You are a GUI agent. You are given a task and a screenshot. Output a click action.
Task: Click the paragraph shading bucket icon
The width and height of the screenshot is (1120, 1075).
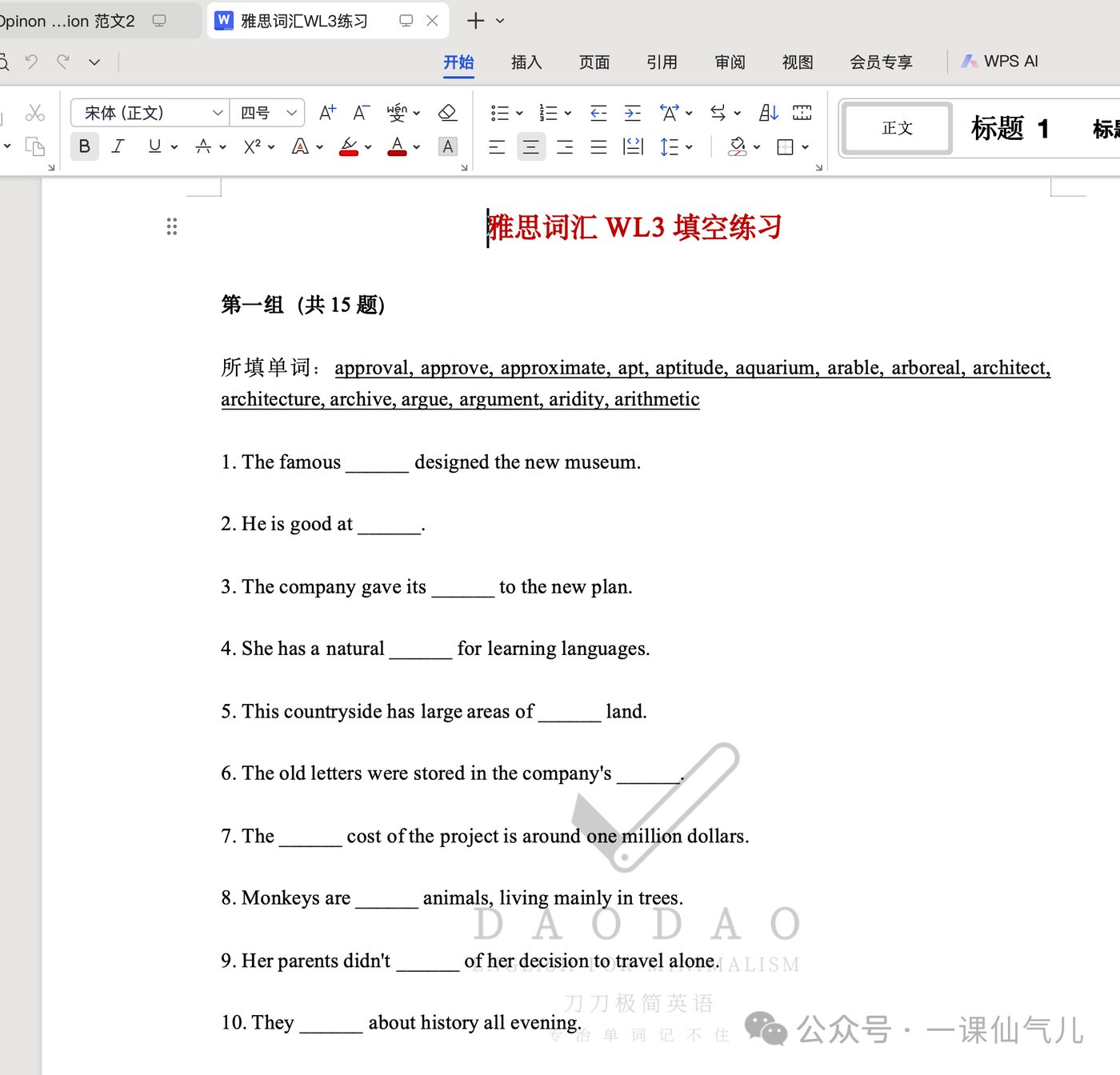coord(738,146)
